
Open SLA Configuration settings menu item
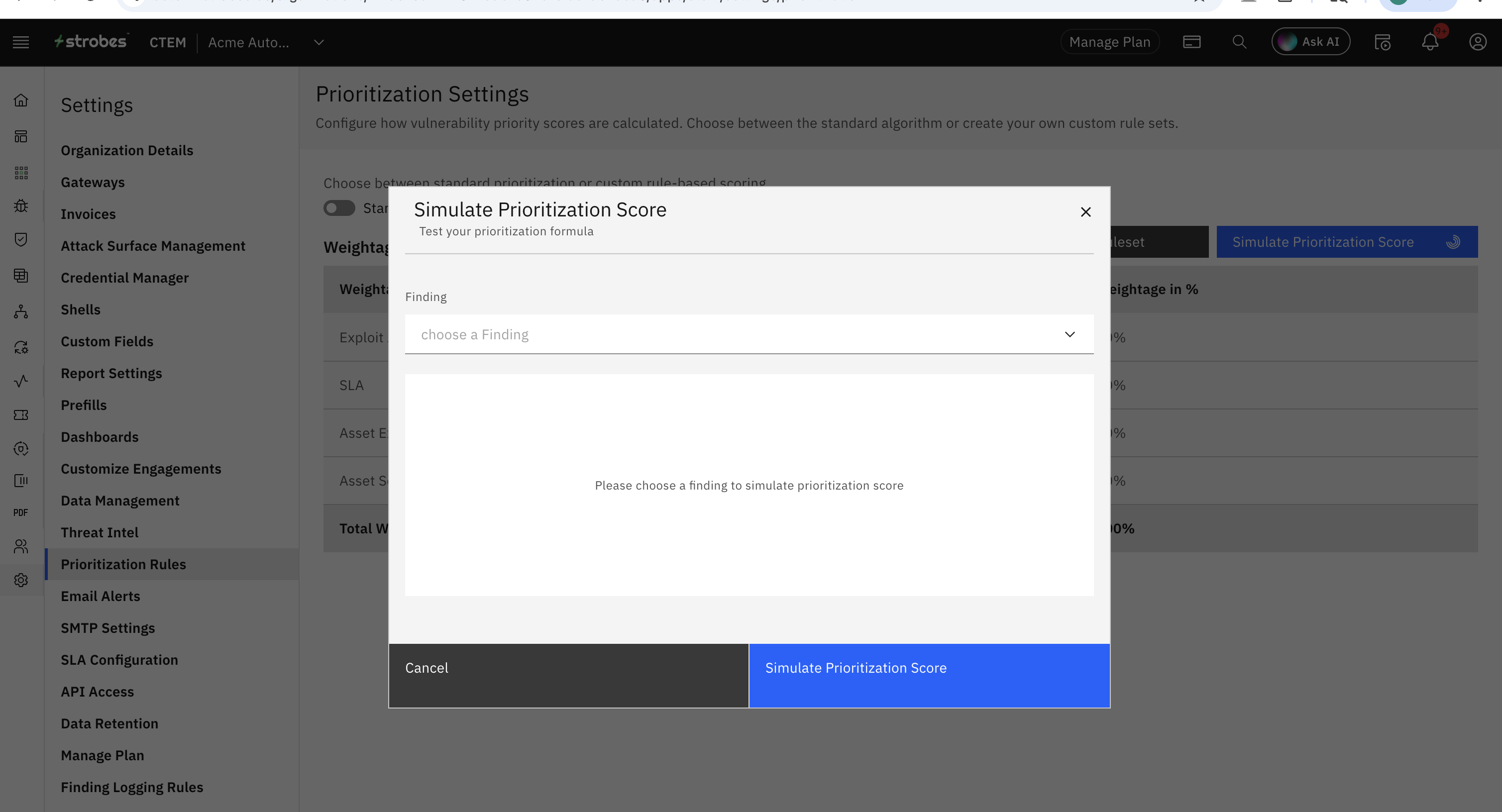coord(119,660)
